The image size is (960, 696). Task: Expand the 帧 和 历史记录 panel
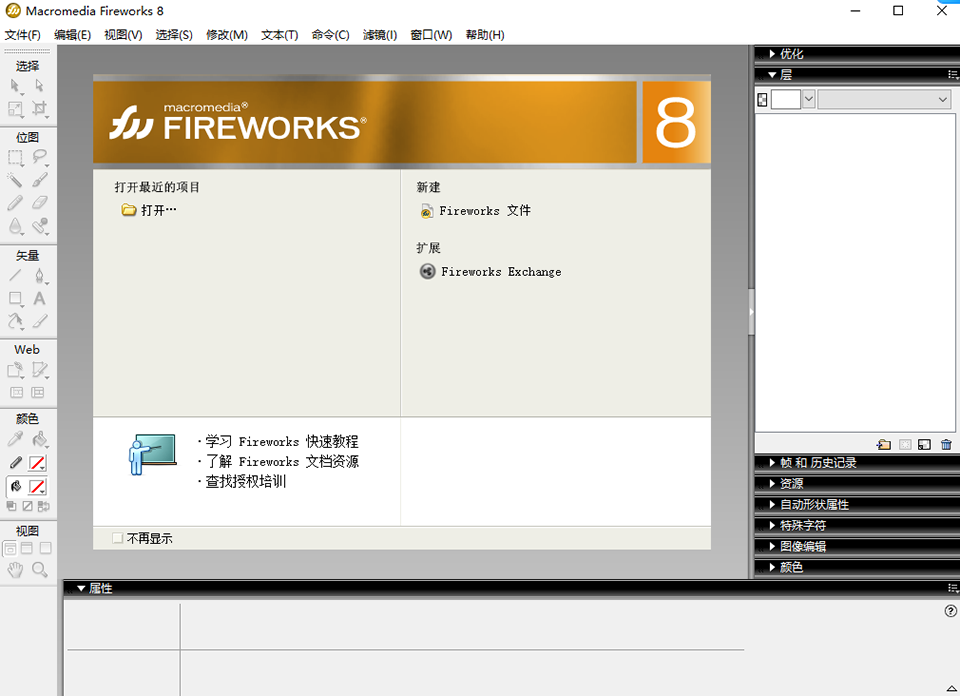(817, 462)
